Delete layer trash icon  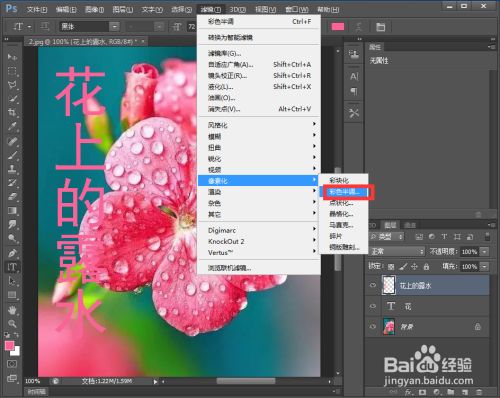pyautogui.click(x=479, y=392)
